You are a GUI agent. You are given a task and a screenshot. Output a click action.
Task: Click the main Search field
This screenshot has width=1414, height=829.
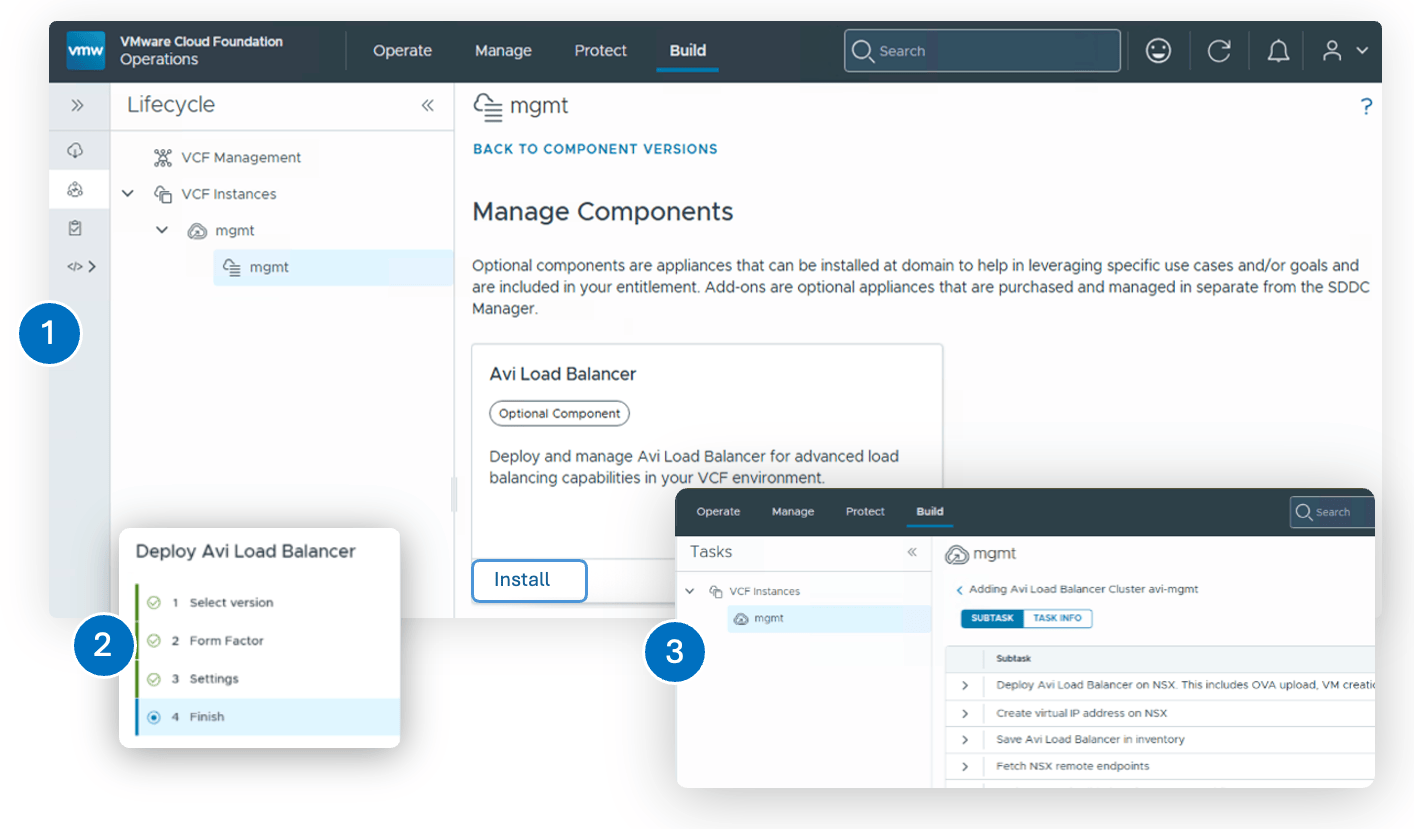coord(982,51)
